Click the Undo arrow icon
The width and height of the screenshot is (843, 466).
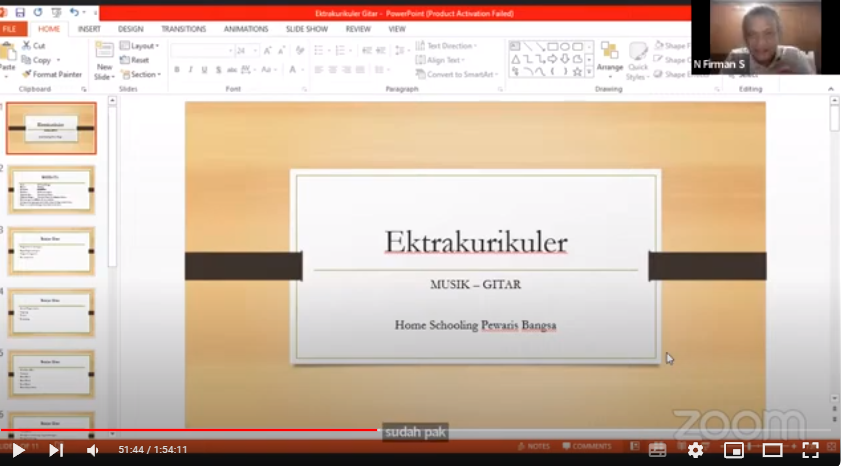pyautogui.click(x=75, y=12)
